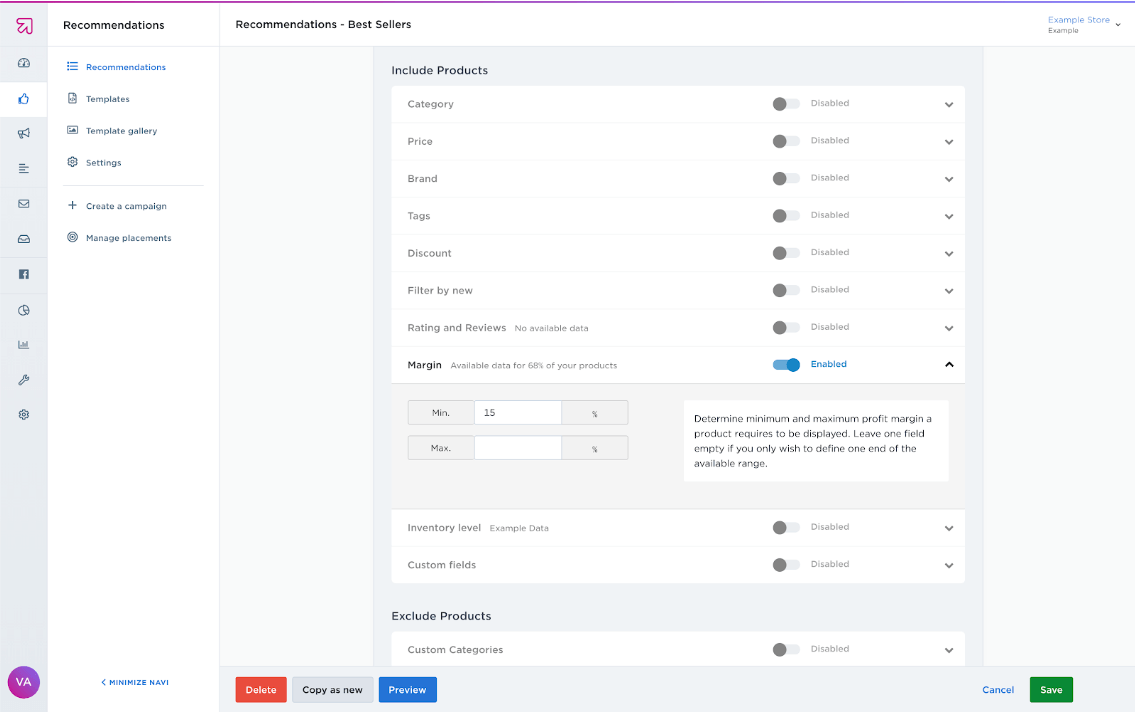Click the Nosto logo icon
Viewport: 1135px width, 712px height.
(x=24, y=25)
